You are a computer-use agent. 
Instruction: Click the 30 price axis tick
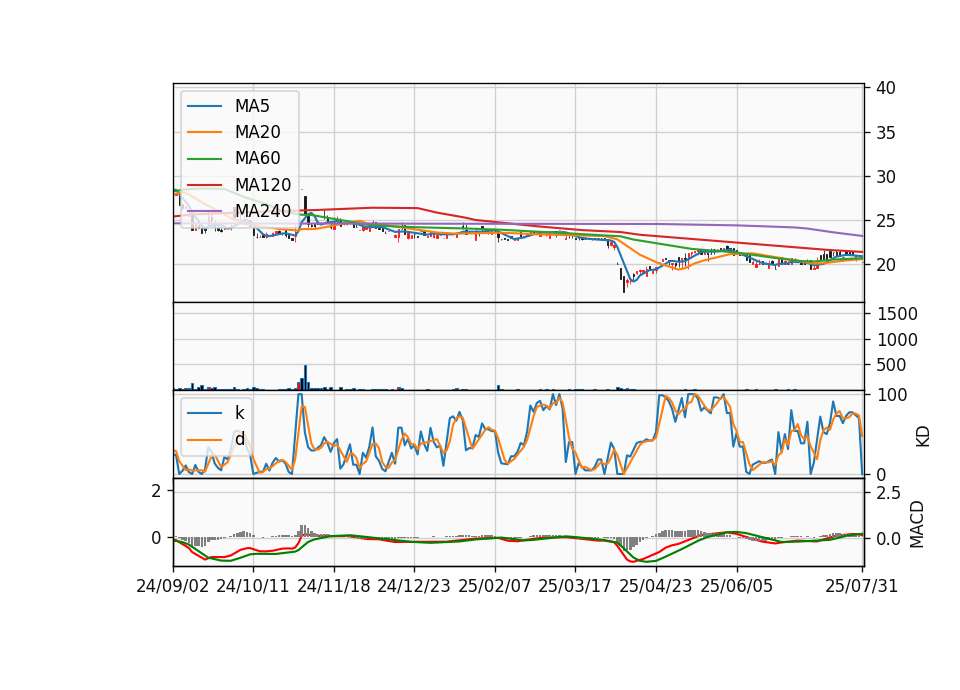[x=885, y=177]
